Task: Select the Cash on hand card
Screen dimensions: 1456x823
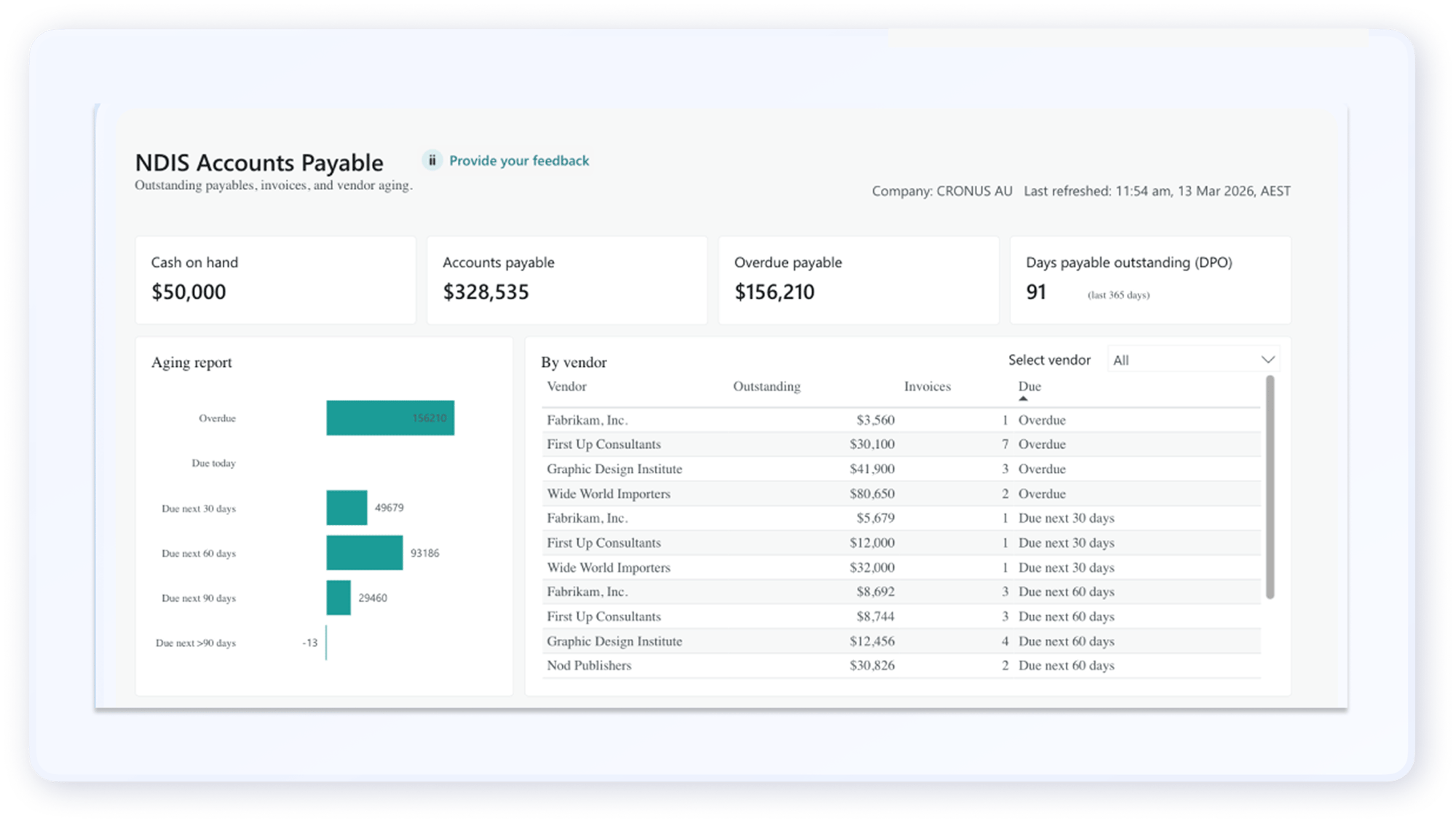Action: [275, 280]
